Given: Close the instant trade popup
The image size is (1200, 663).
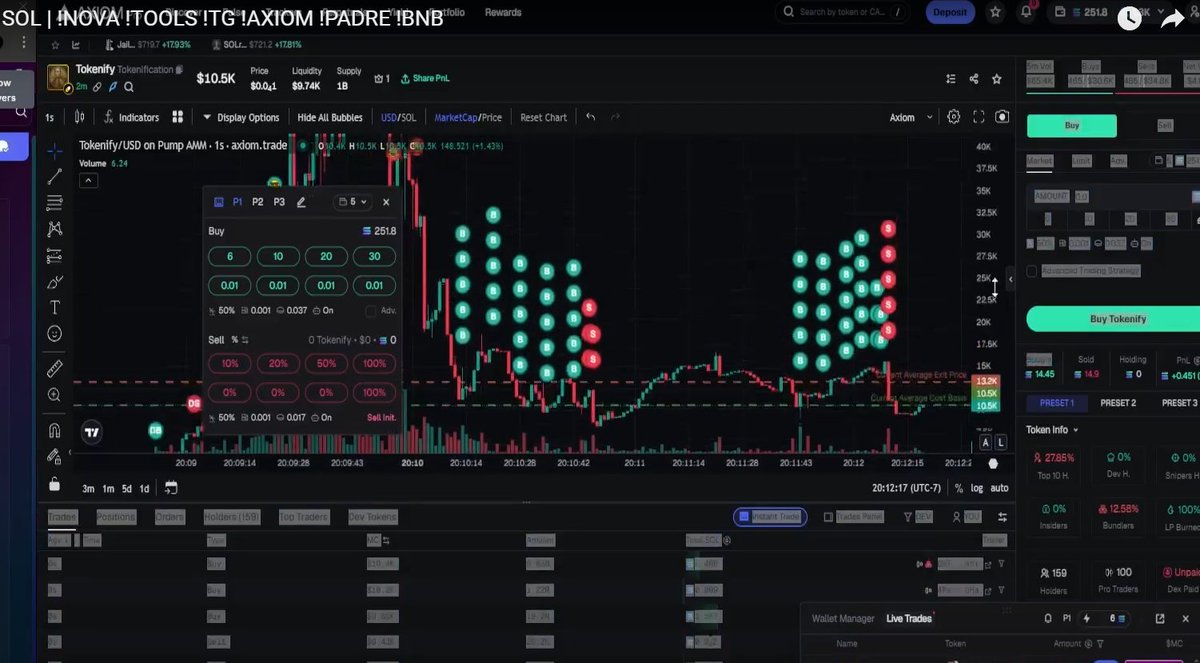Looking at the screenshot, I should [386, 202].
